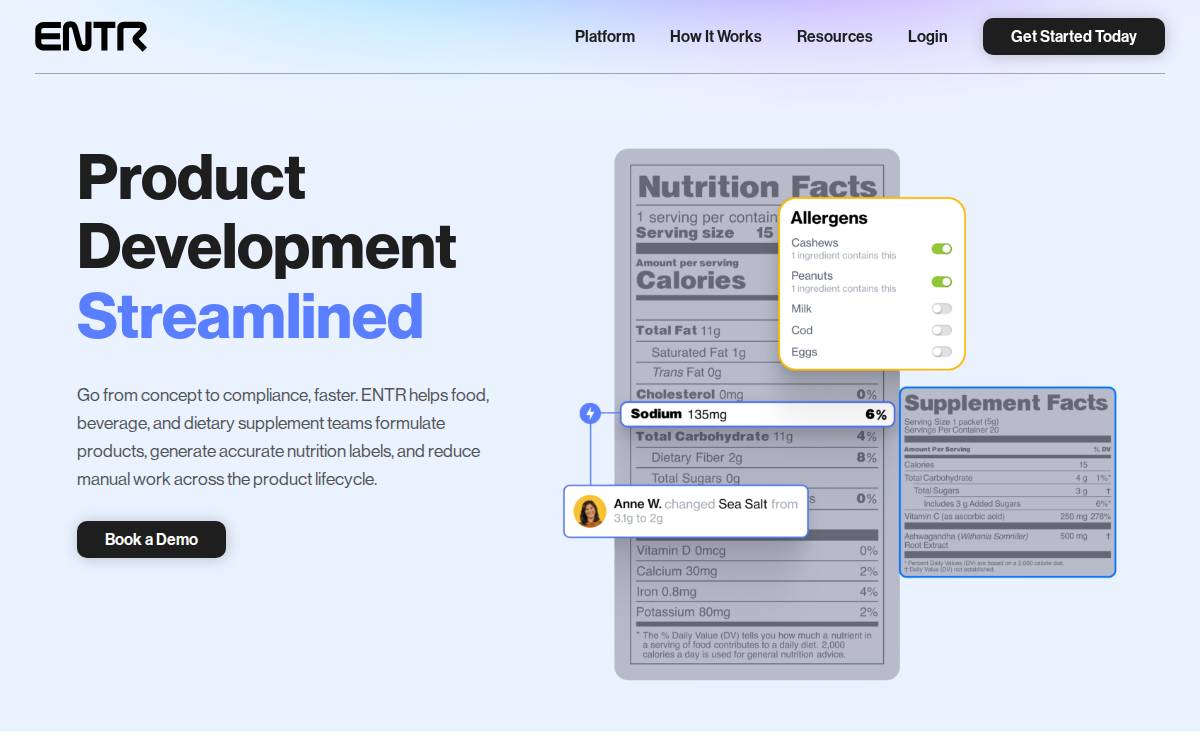Click the Supplement Facts label card
Image resolution: width=1200 pixels, height=750 pixels.
pyautogui.click(x=1008, y=482)
